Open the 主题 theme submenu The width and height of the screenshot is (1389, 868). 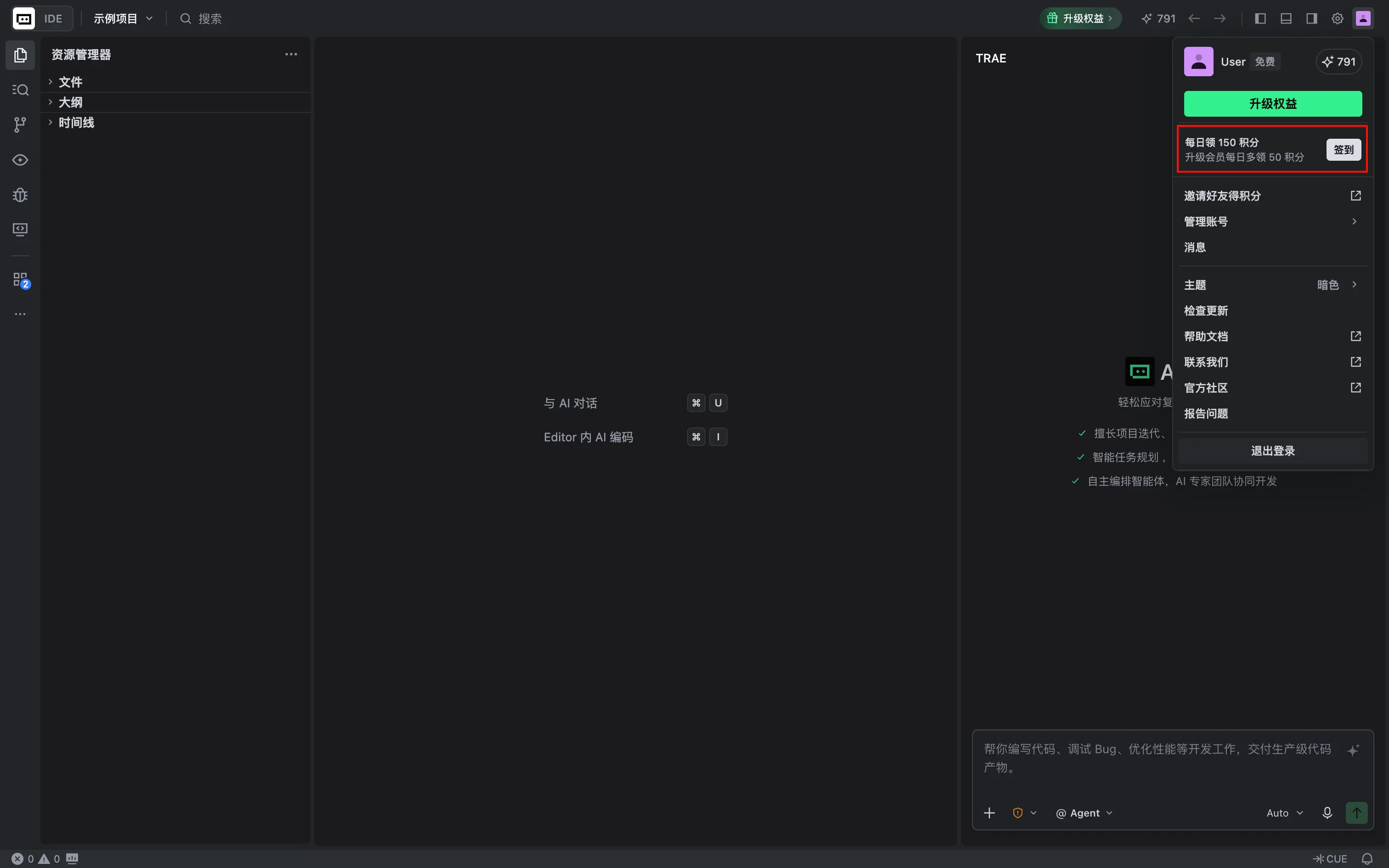(x=1272, y=285)
